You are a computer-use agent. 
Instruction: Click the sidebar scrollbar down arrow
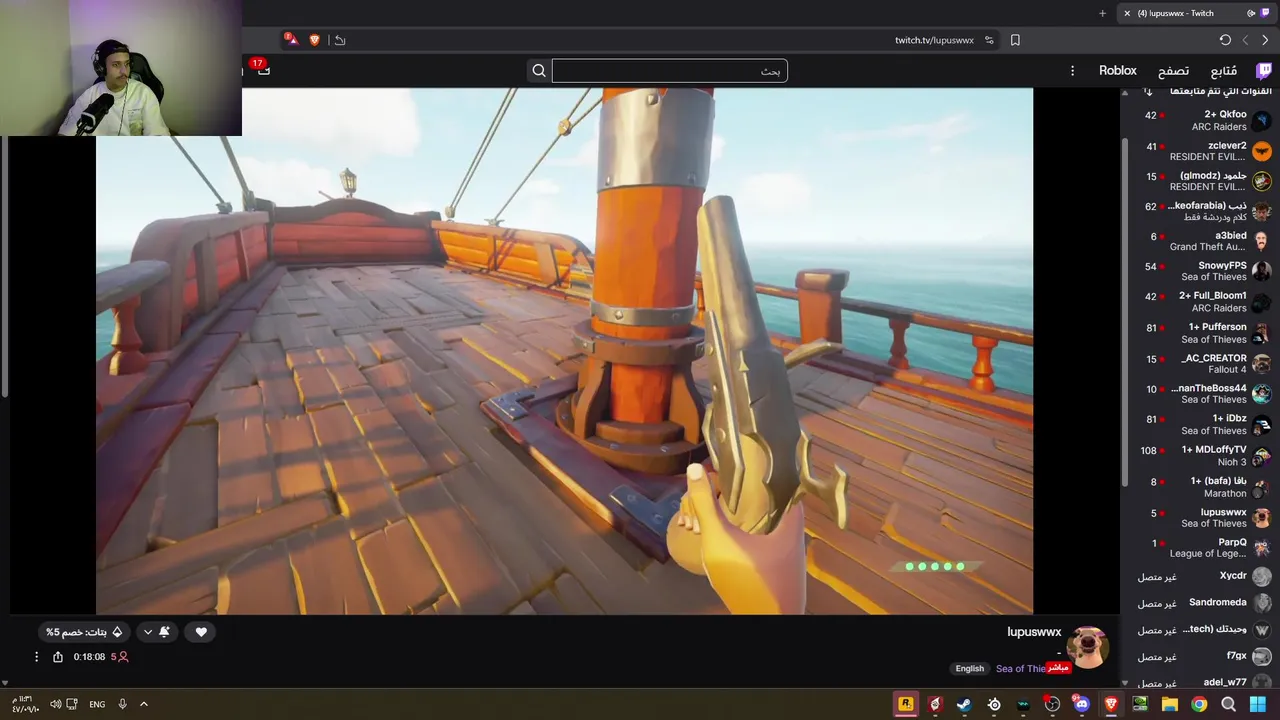1124,683
